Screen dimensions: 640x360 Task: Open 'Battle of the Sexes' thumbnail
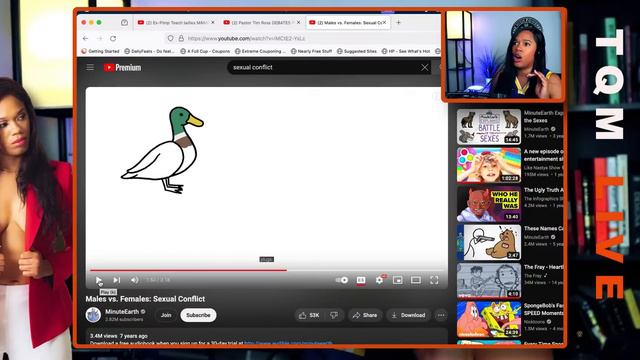[489, 127]
